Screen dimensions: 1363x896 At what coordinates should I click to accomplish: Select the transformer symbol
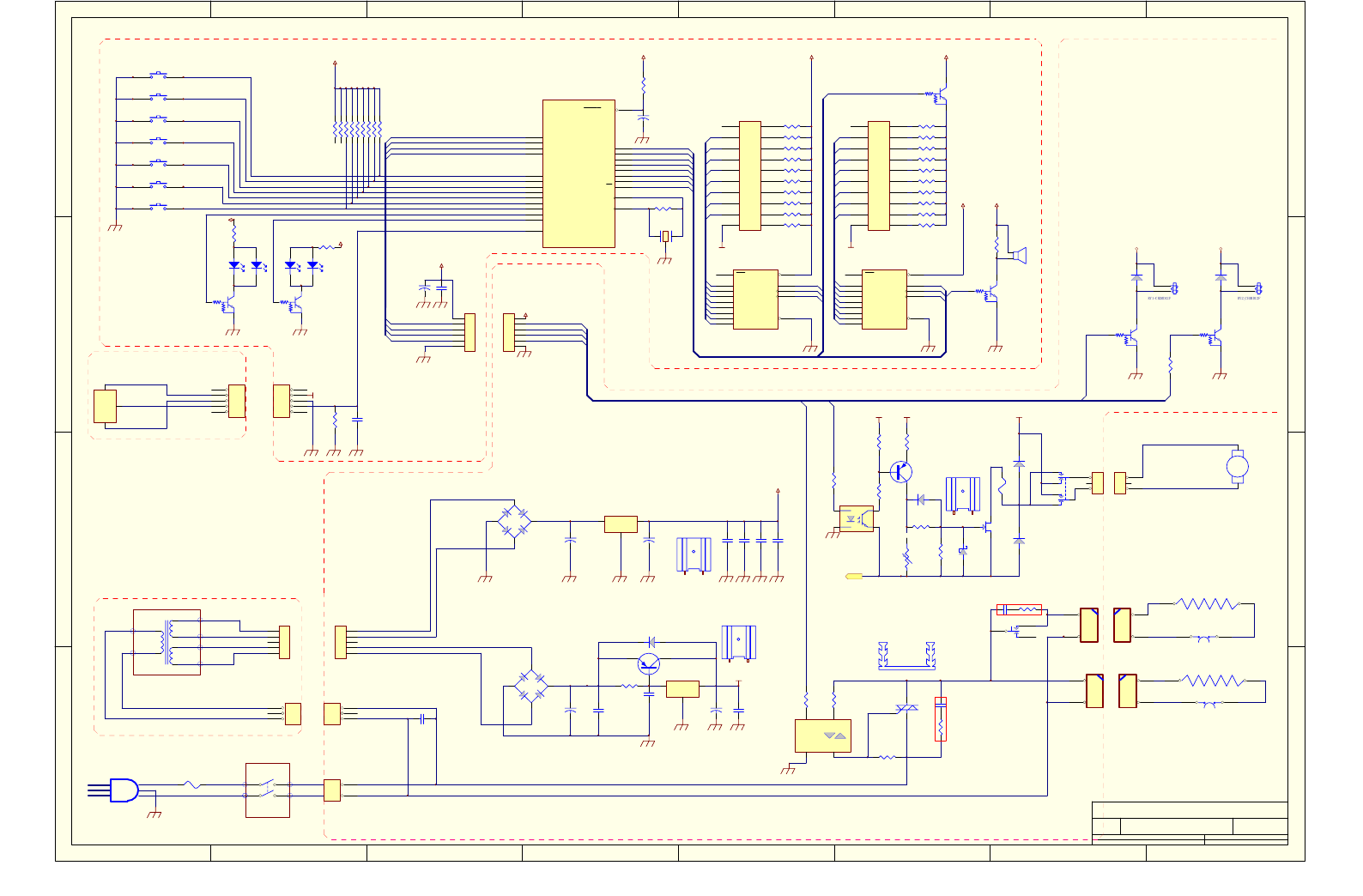coord(167,642)
